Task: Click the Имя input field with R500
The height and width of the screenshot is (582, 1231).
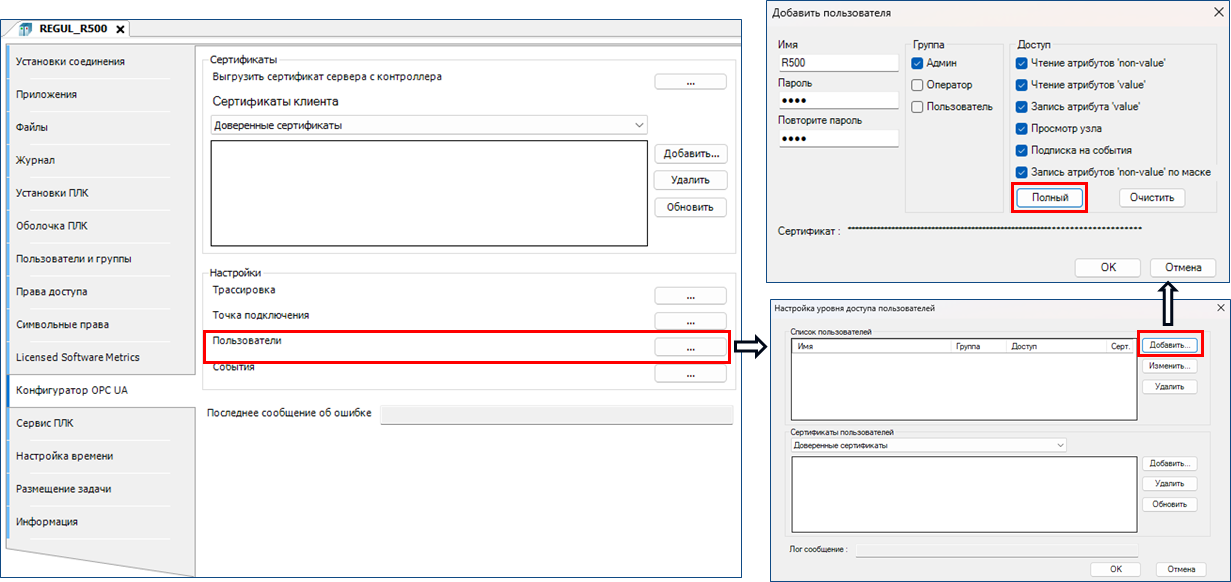Action: coord(838,63)
